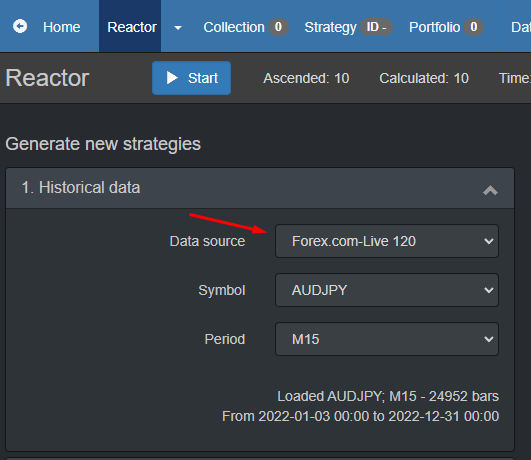
Task: Open the Portfolio tab
Action: (434, 27)
